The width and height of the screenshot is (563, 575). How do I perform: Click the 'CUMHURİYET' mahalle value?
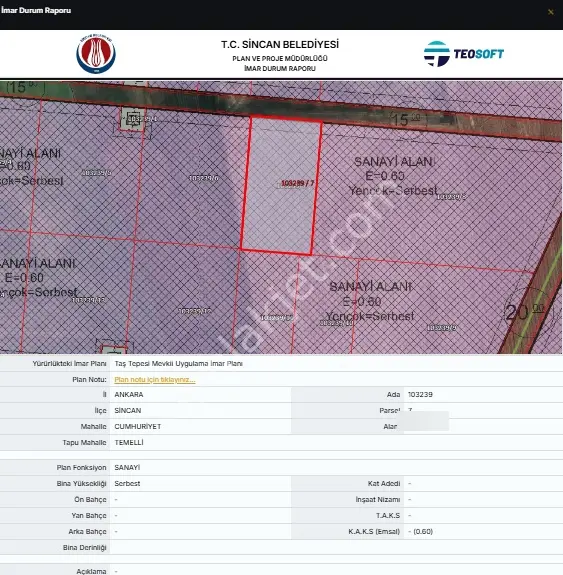(x=138, y=426)
